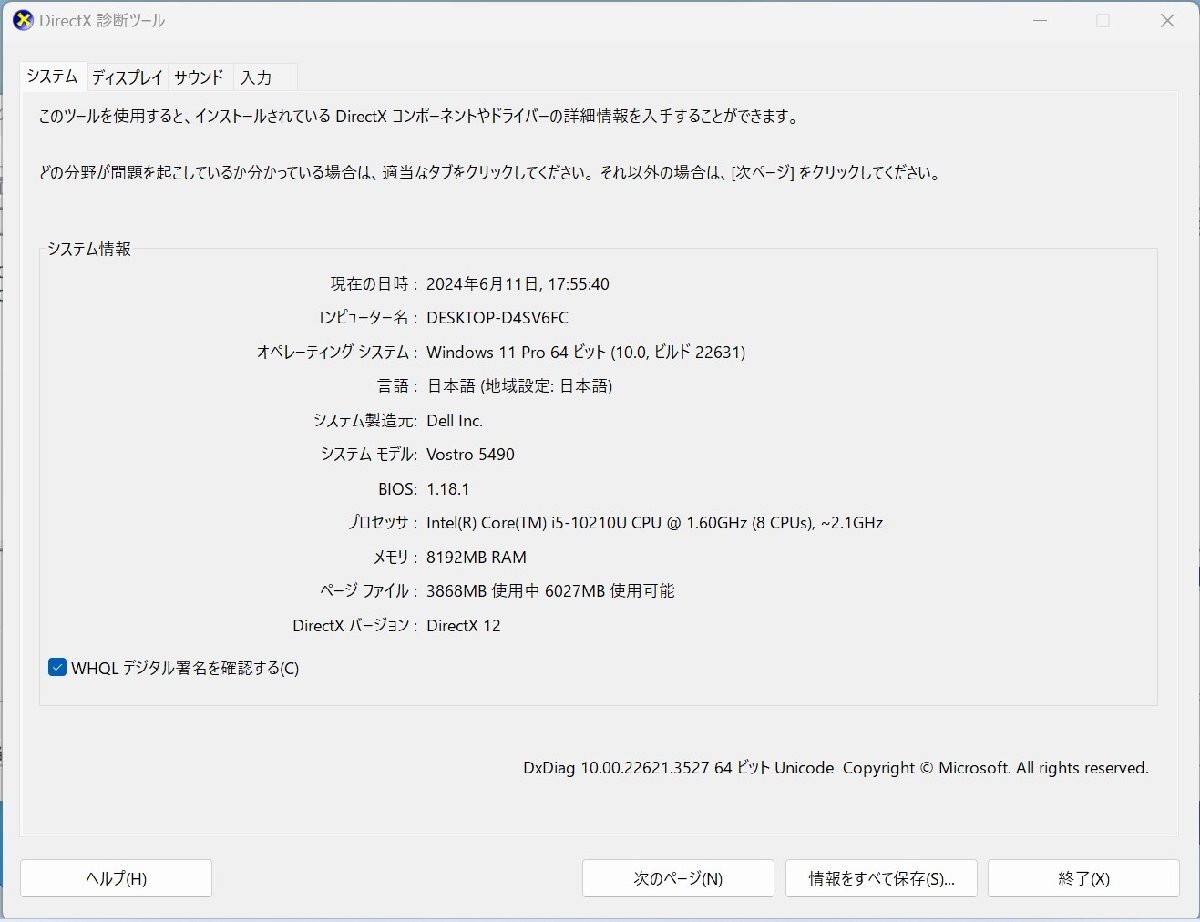1200x922 pixels.
Task: Click the DirectX バージョン label
Action: pyautogui.click(x=354, y=626)
